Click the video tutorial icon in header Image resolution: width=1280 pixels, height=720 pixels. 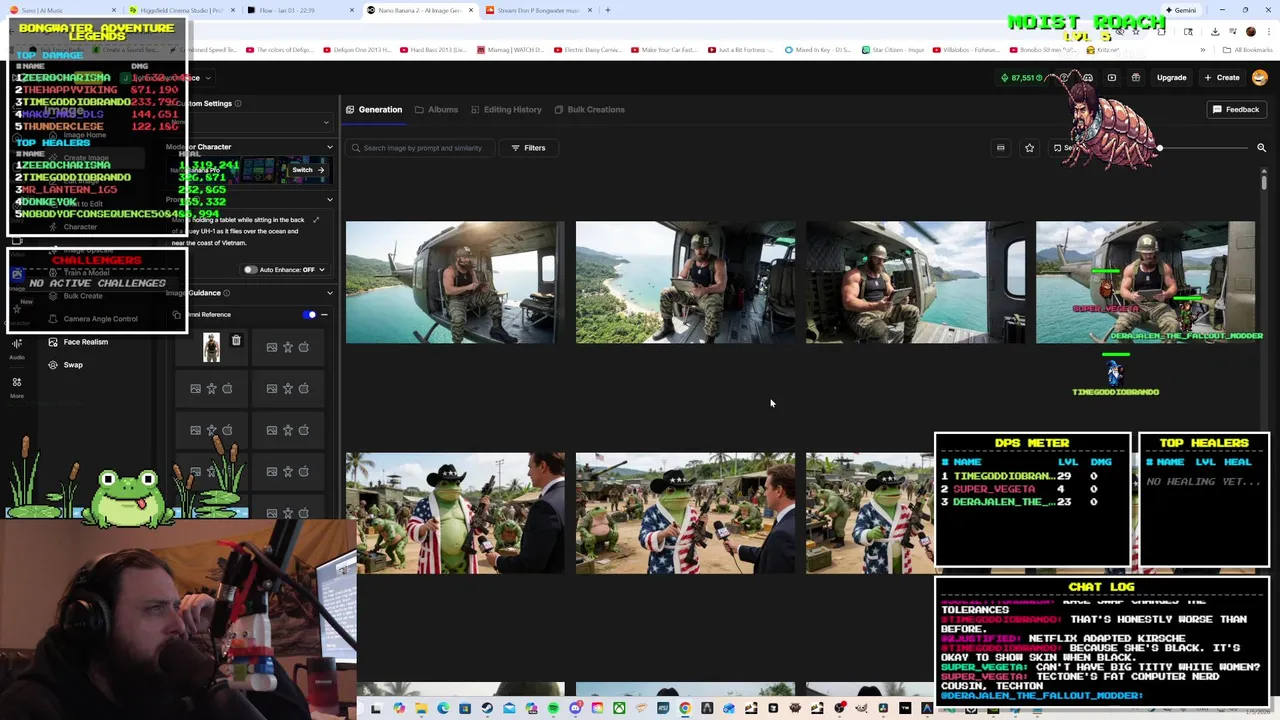(x=1111, y=77)
